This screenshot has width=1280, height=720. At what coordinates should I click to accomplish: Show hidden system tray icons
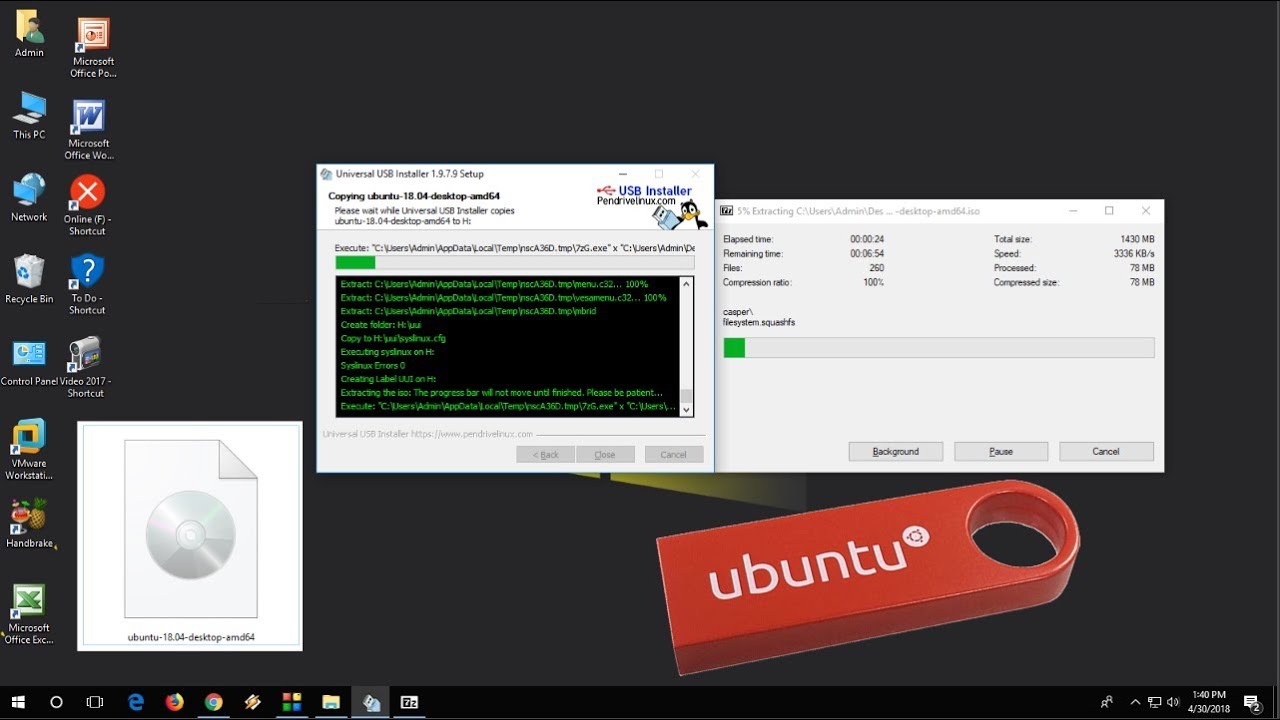[1135, 702]
